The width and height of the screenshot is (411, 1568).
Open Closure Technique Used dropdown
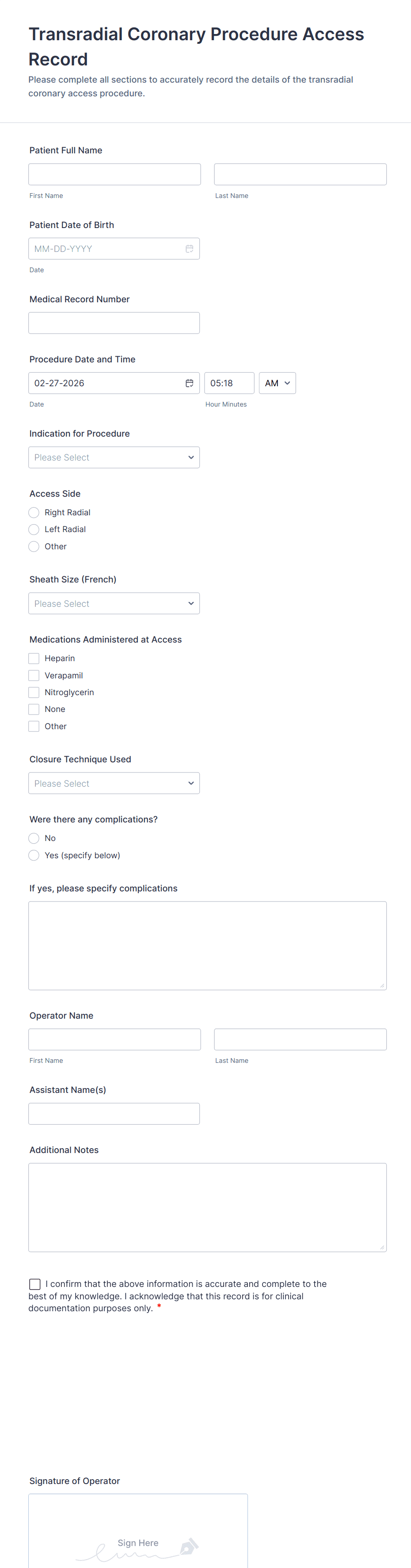point(114,784)
